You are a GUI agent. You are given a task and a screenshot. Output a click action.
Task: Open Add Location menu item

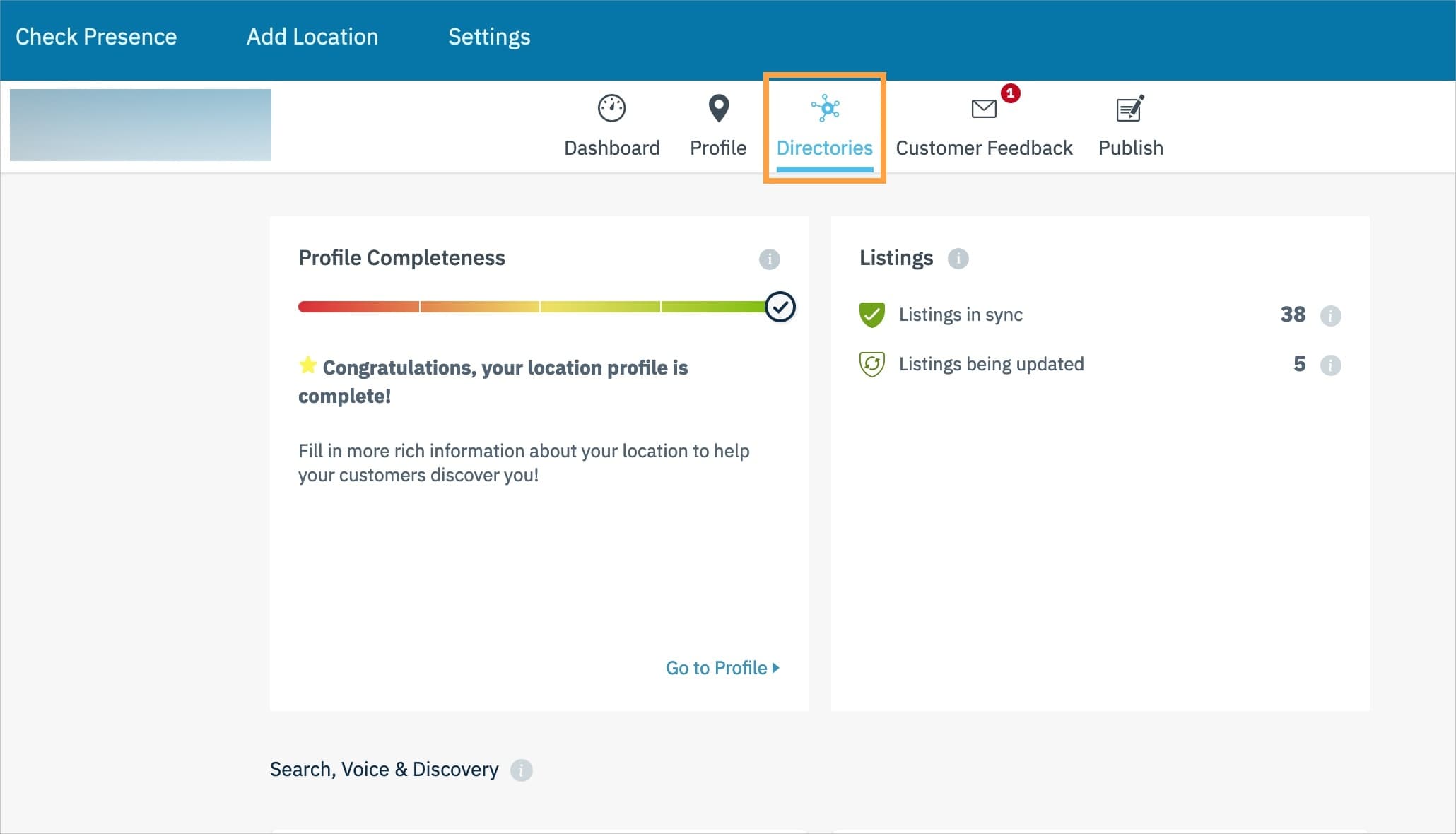pyautogui.click(x=312, y=37)
